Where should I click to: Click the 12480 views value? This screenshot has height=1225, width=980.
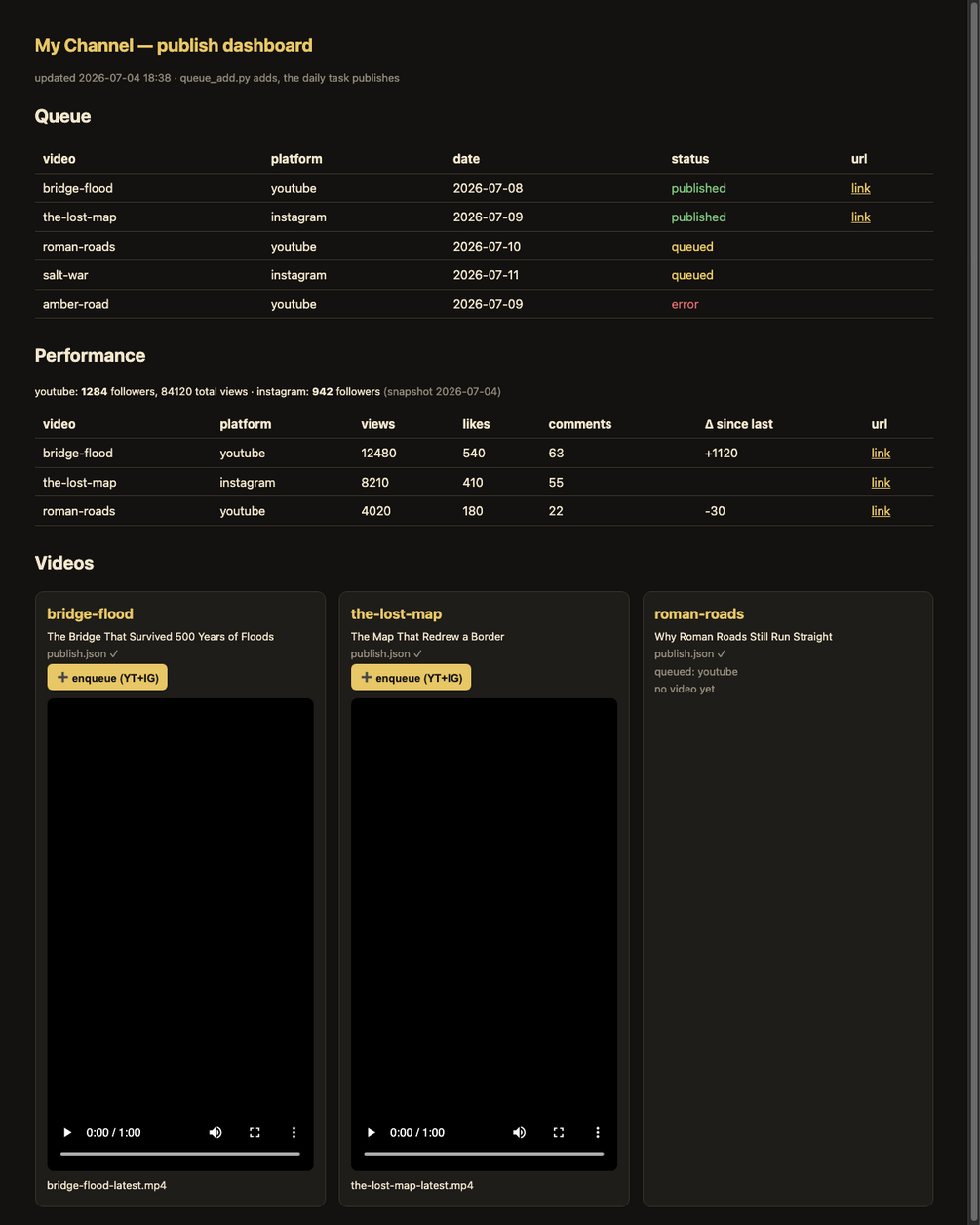[378, 453]
